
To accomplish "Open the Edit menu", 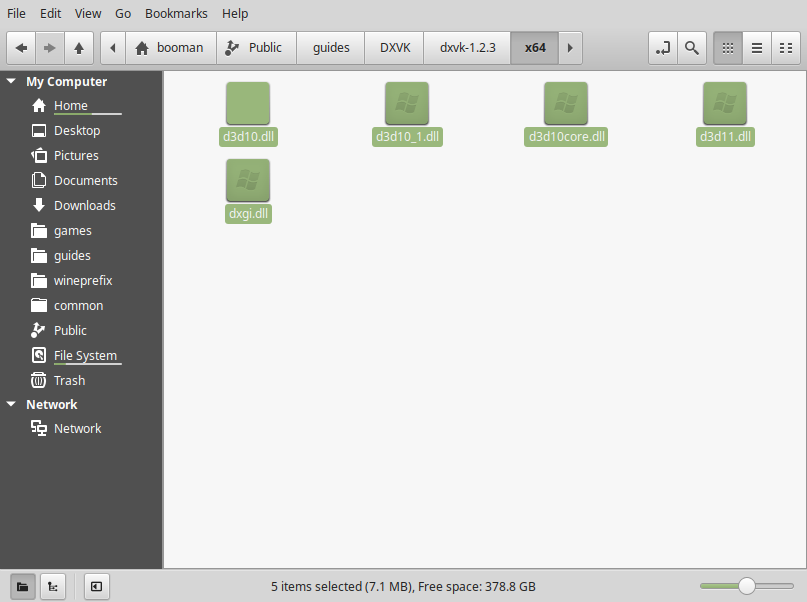I will 50,13.
